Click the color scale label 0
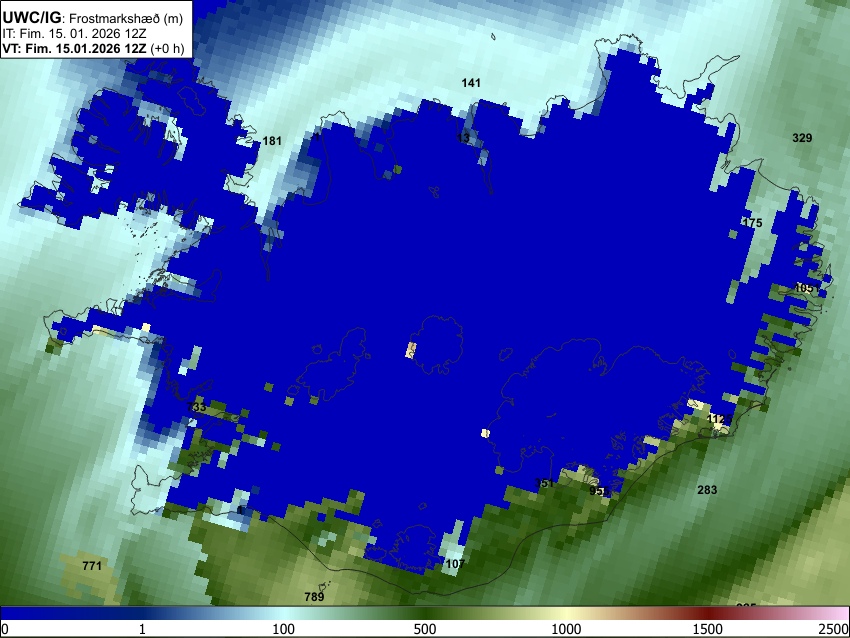The image size is (850, 638). [5, 629]
